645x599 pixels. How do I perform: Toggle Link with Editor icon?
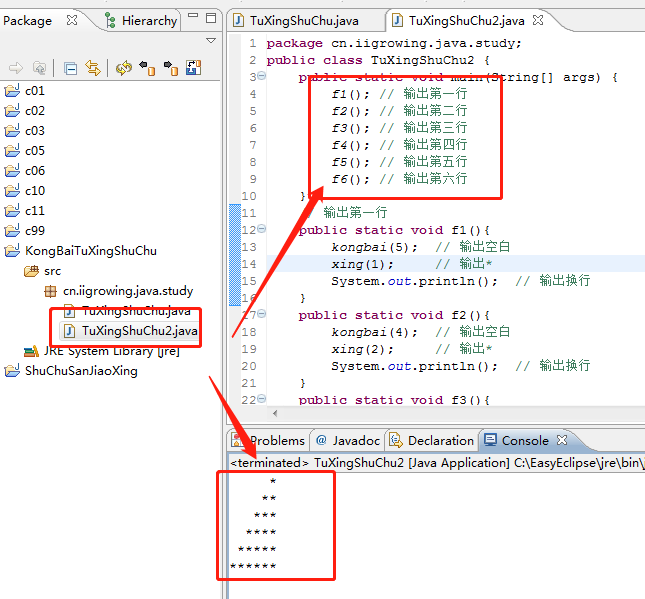click(x=93, y=68)
